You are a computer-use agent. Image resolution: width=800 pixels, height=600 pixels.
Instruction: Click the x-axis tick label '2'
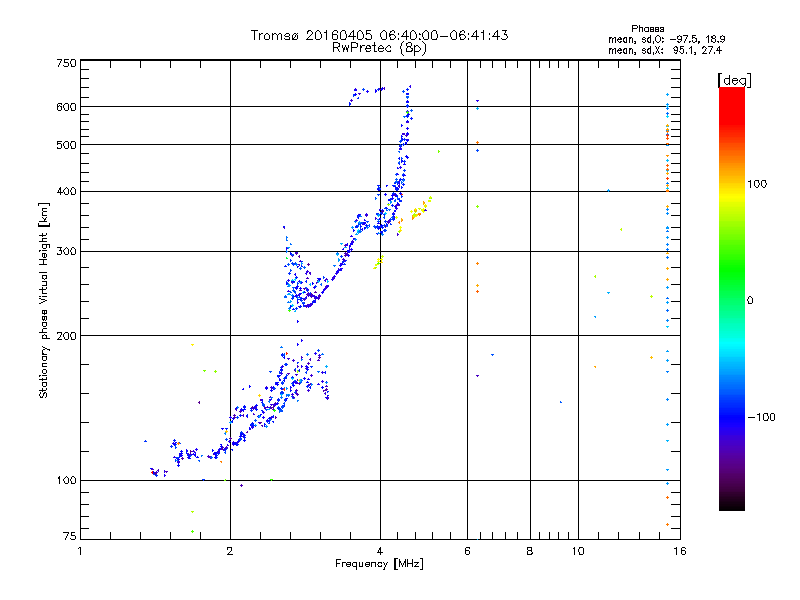pos(230,551)
